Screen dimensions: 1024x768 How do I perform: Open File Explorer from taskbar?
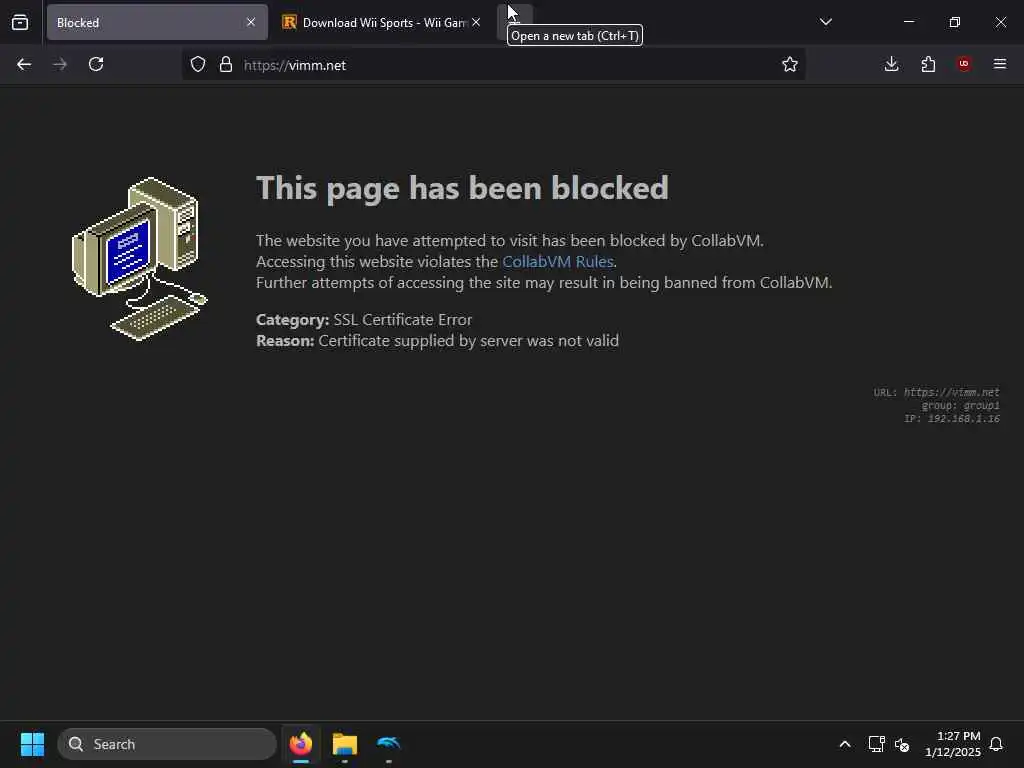[x=345, y=744]
